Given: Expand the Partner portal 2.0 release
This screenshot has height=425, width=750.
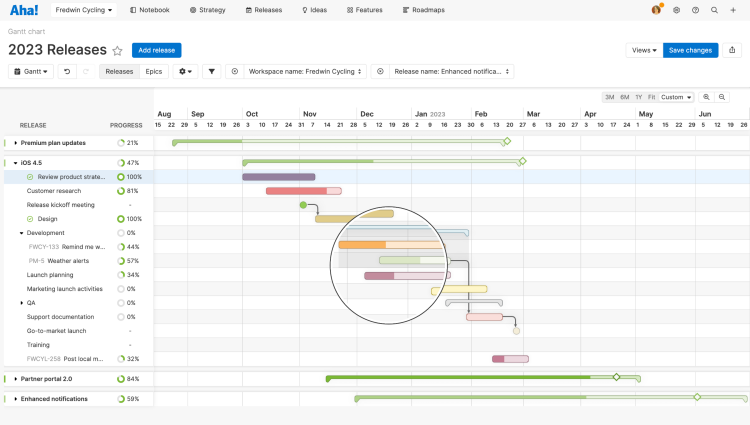Looking at the screenshot, I should click(x=15, y=379).
